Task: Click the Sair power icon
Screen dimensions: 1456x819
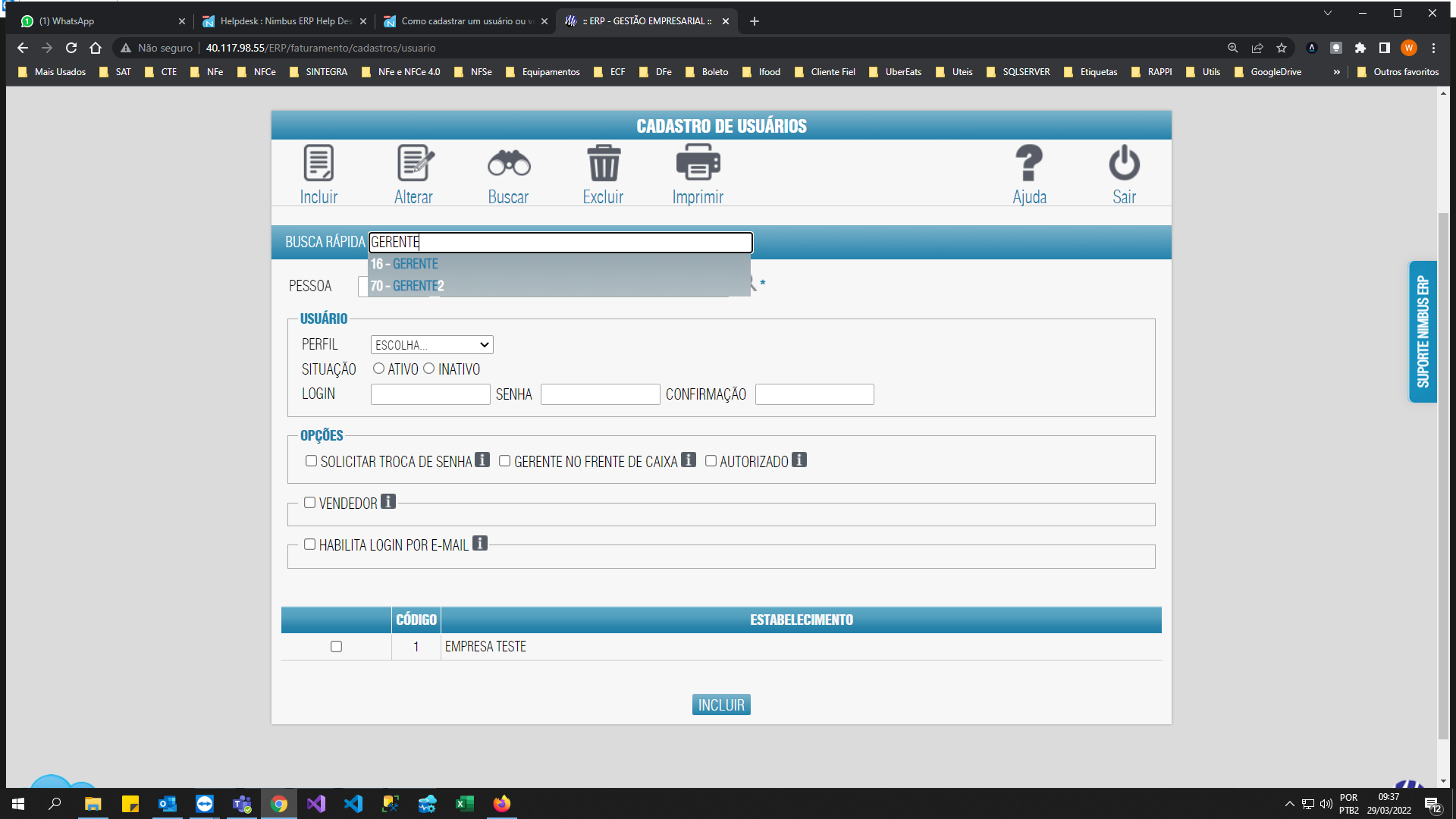Action: [1124, 163]
